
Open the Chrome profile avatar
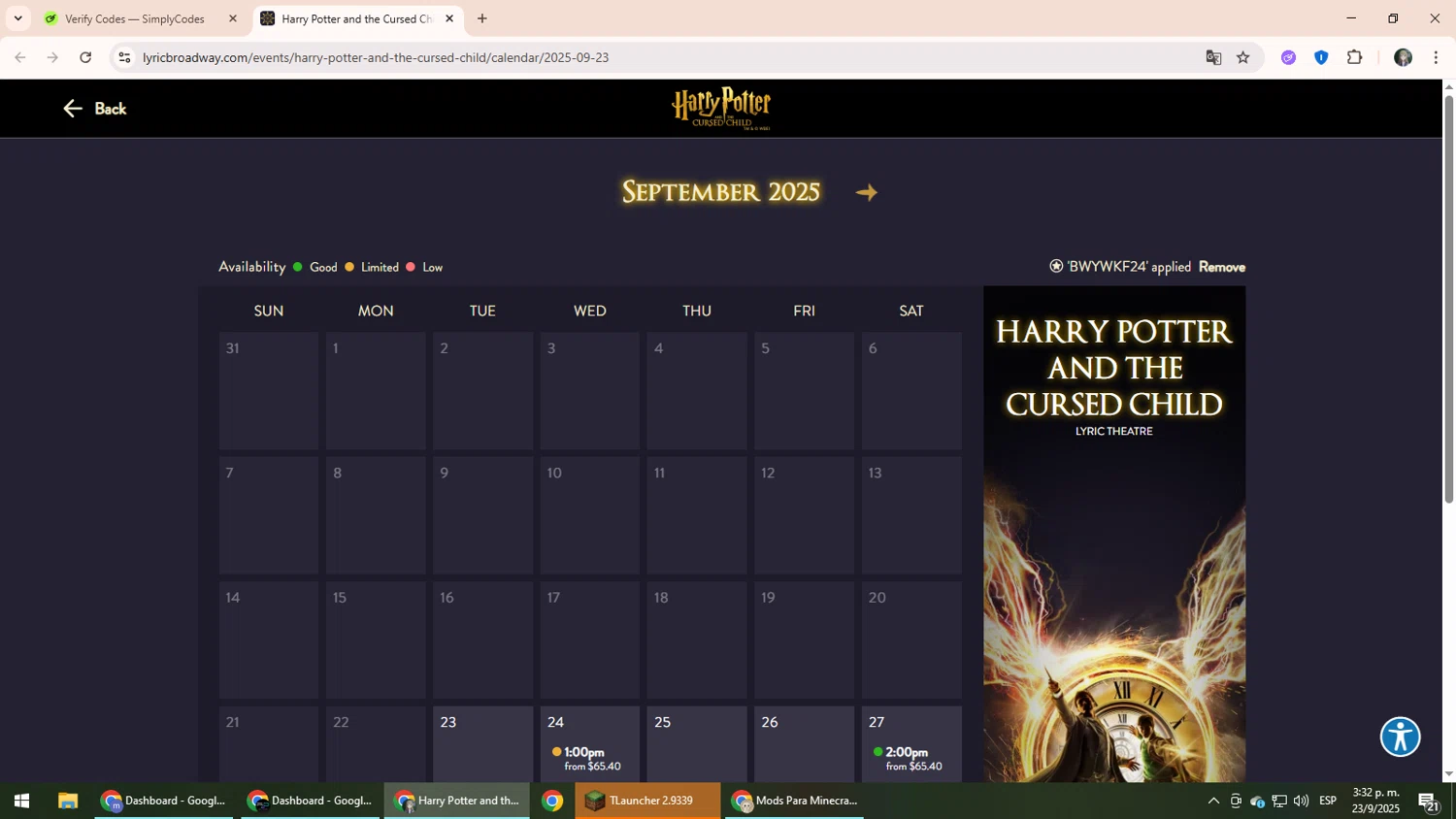click(x=1403, y=57)
